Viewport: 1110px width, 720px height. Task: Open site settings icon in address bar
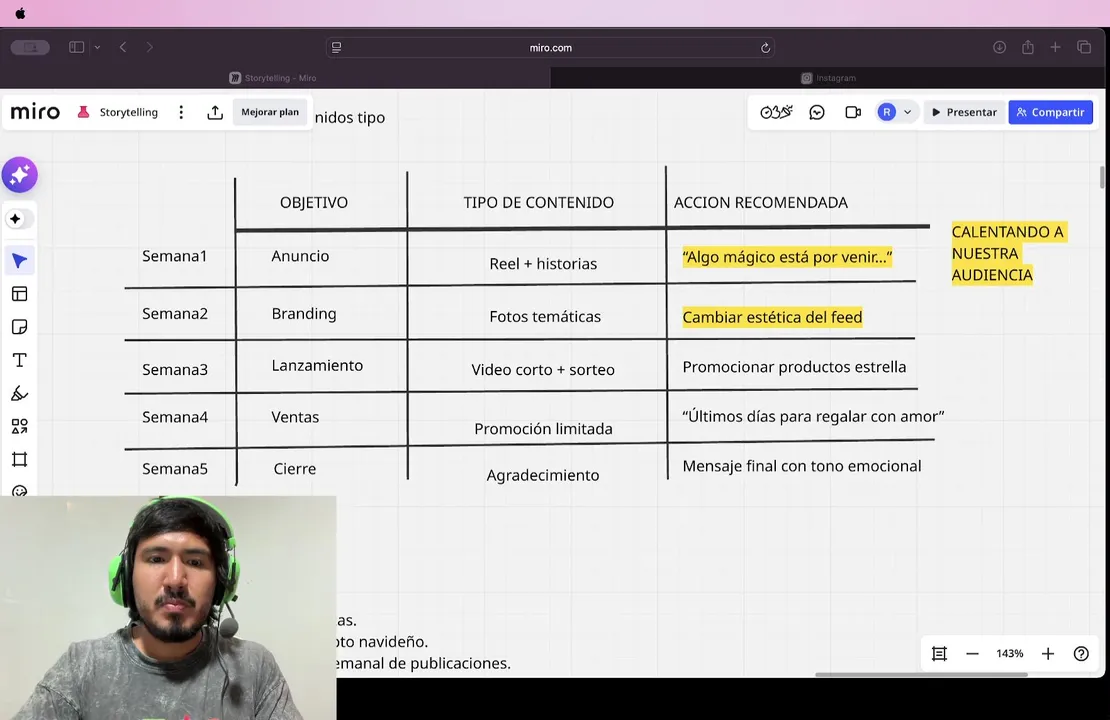coord(336,47)
